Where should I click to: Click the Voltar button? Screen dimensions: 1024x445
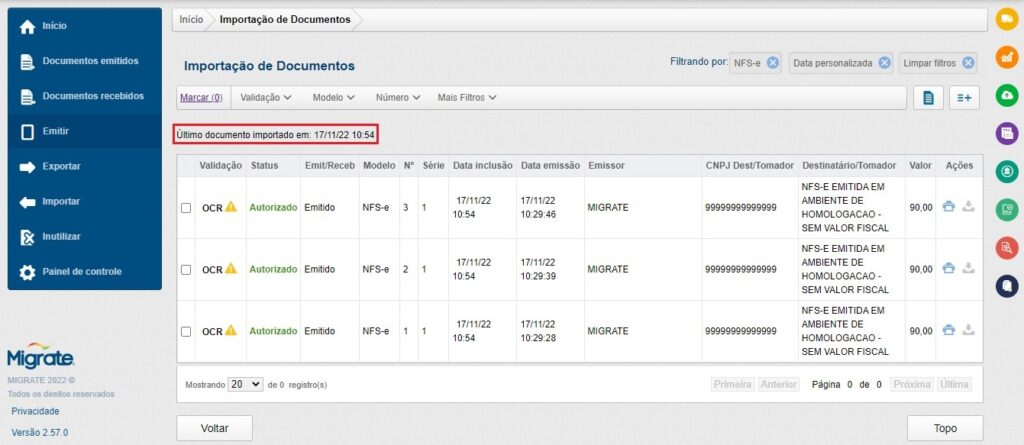pyautogui.click(x=214, y=428)
